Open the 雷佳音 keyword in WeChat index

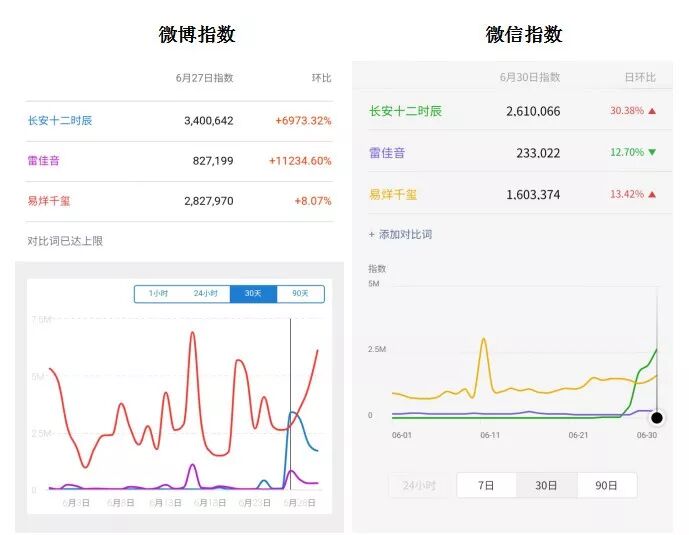click(x=387, y=153)
